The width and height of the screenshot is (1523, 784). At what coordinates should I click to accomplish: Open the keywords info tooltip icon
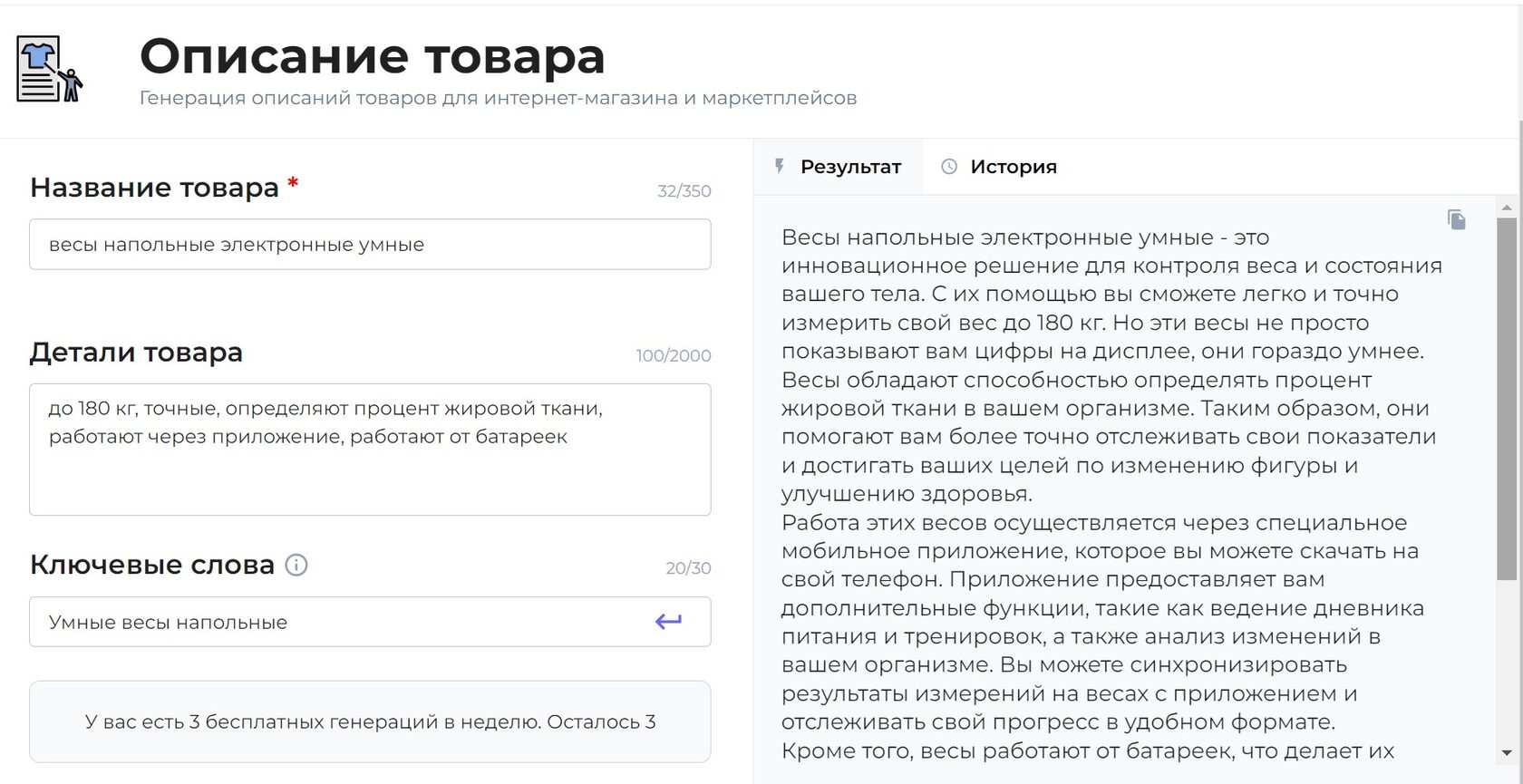[296, 565]
